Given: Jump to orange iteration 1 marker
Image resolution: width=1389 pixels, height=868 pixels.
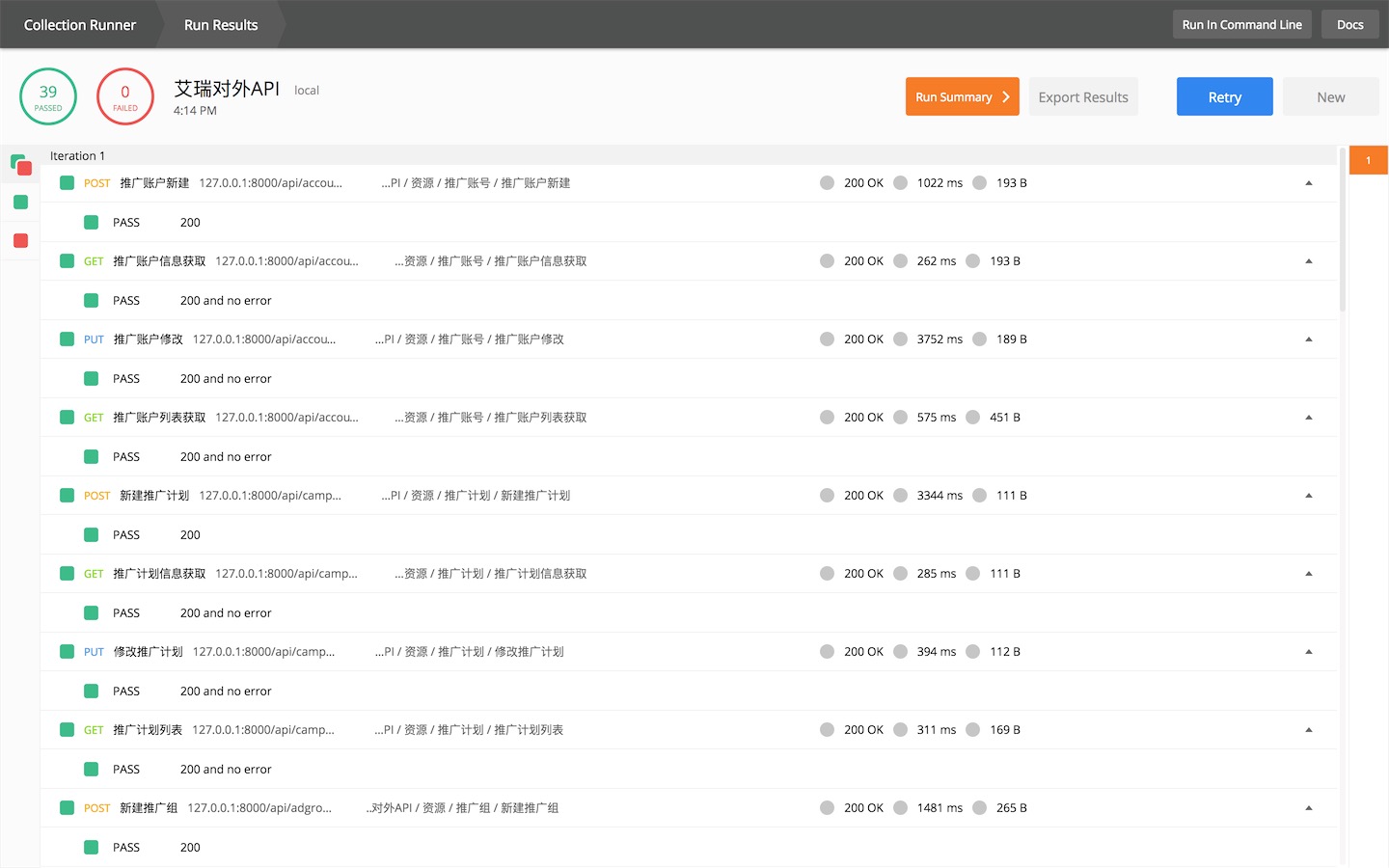Looking at the screenshot, I should tap(1368, 160).
